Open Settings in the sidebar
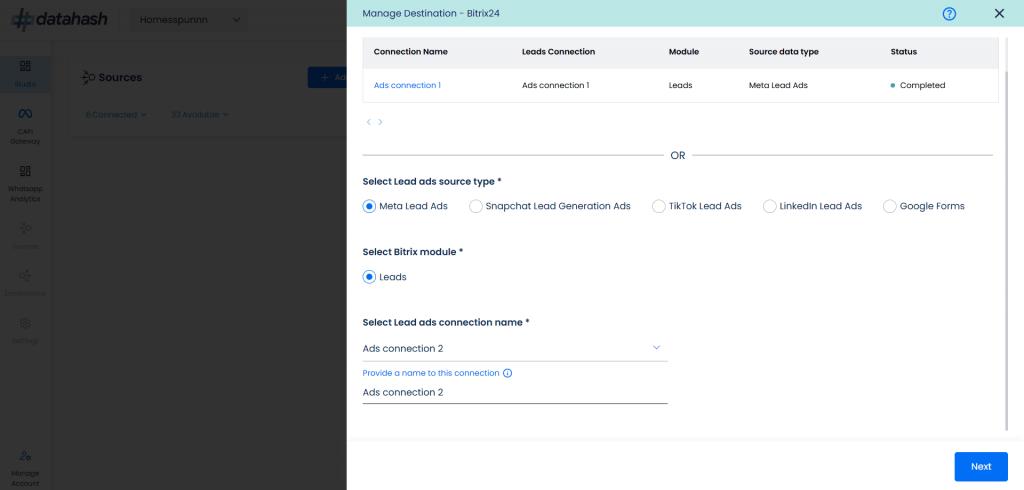This screenshot has height=490, width=1024. (25, 331)
